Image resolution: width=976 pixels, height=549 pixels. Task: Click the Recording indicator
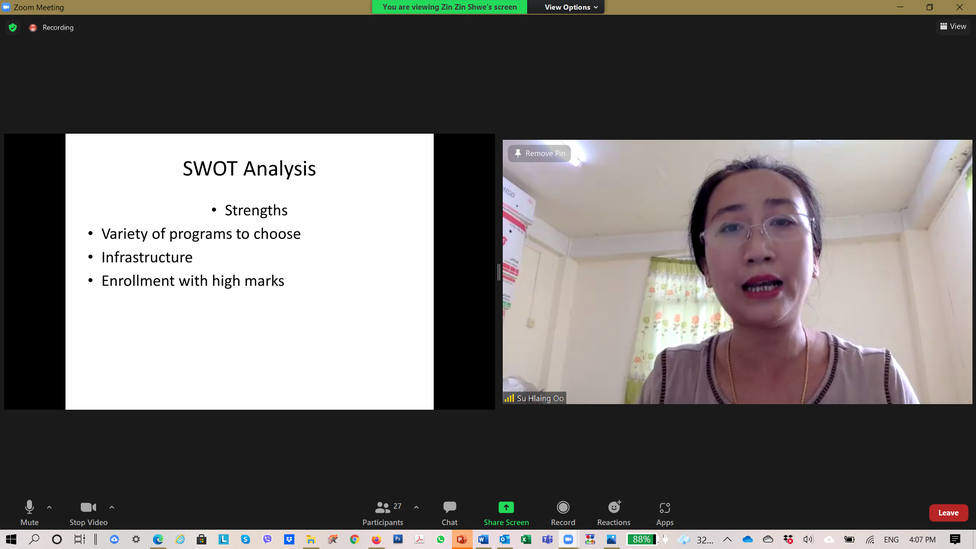[52, 27]
